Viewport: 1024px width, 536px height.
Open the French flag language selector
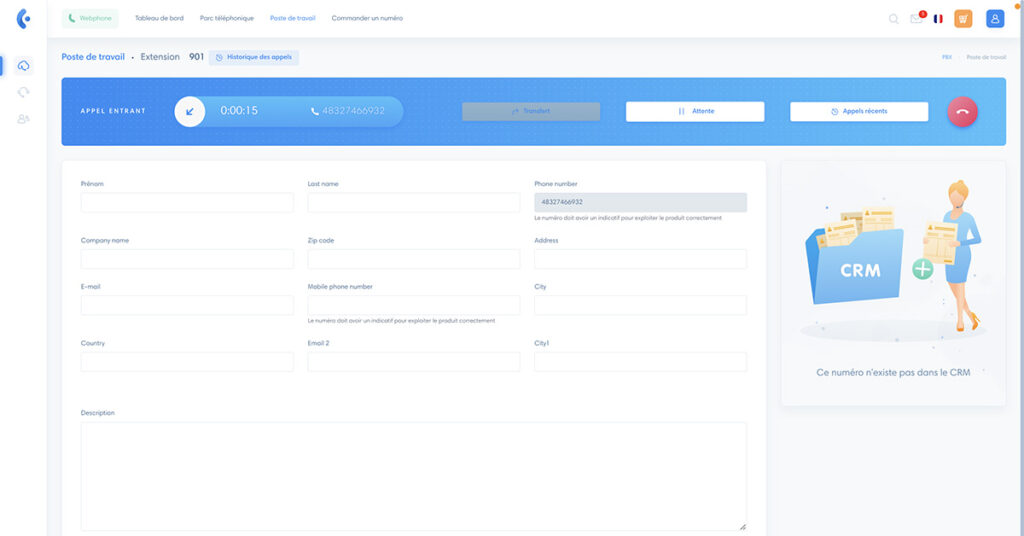(938, 18)
